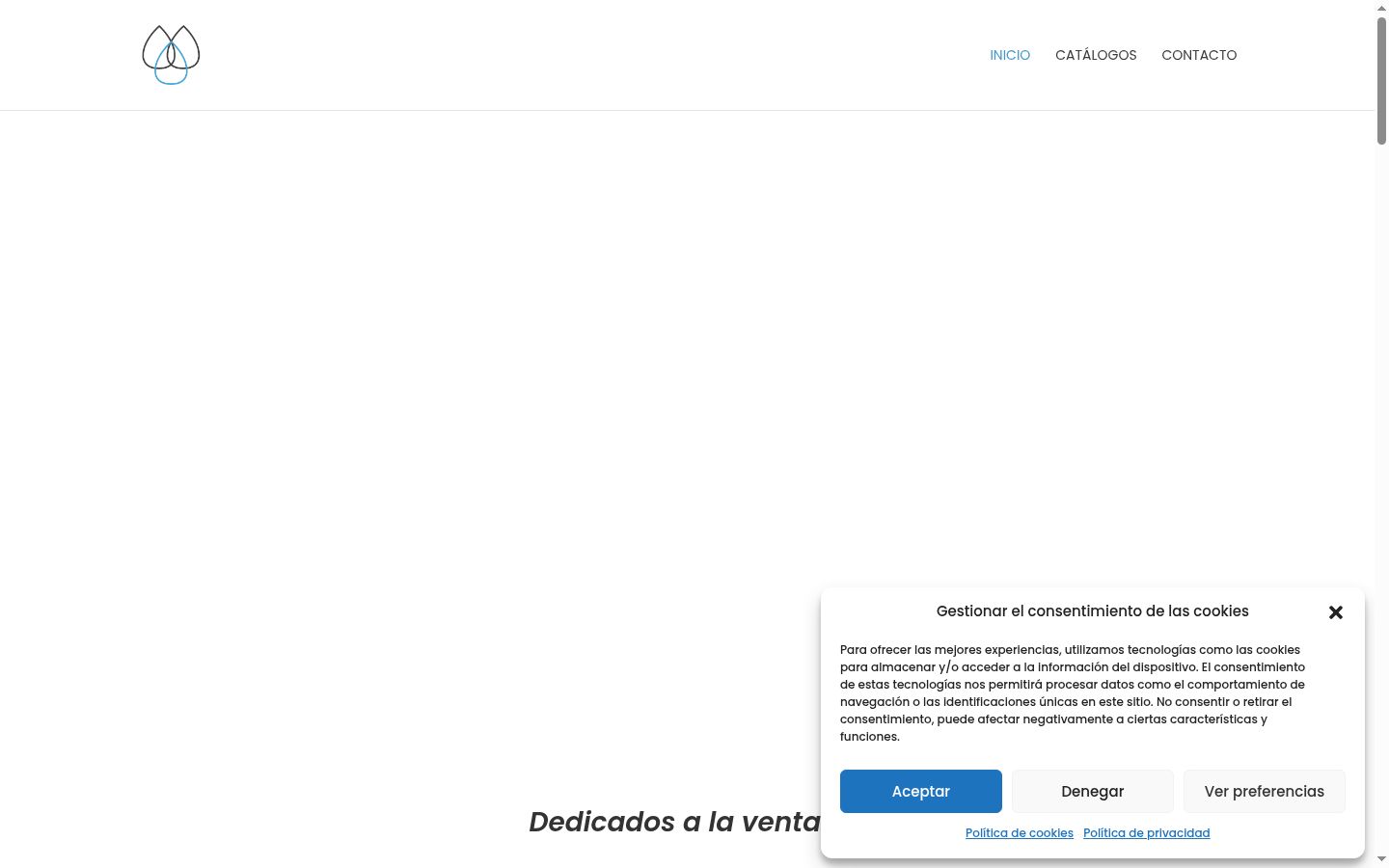This screenshot has width=1389, height=868.
Task: Close the cookie consent dialog
Action: [x=1336, y=612]
